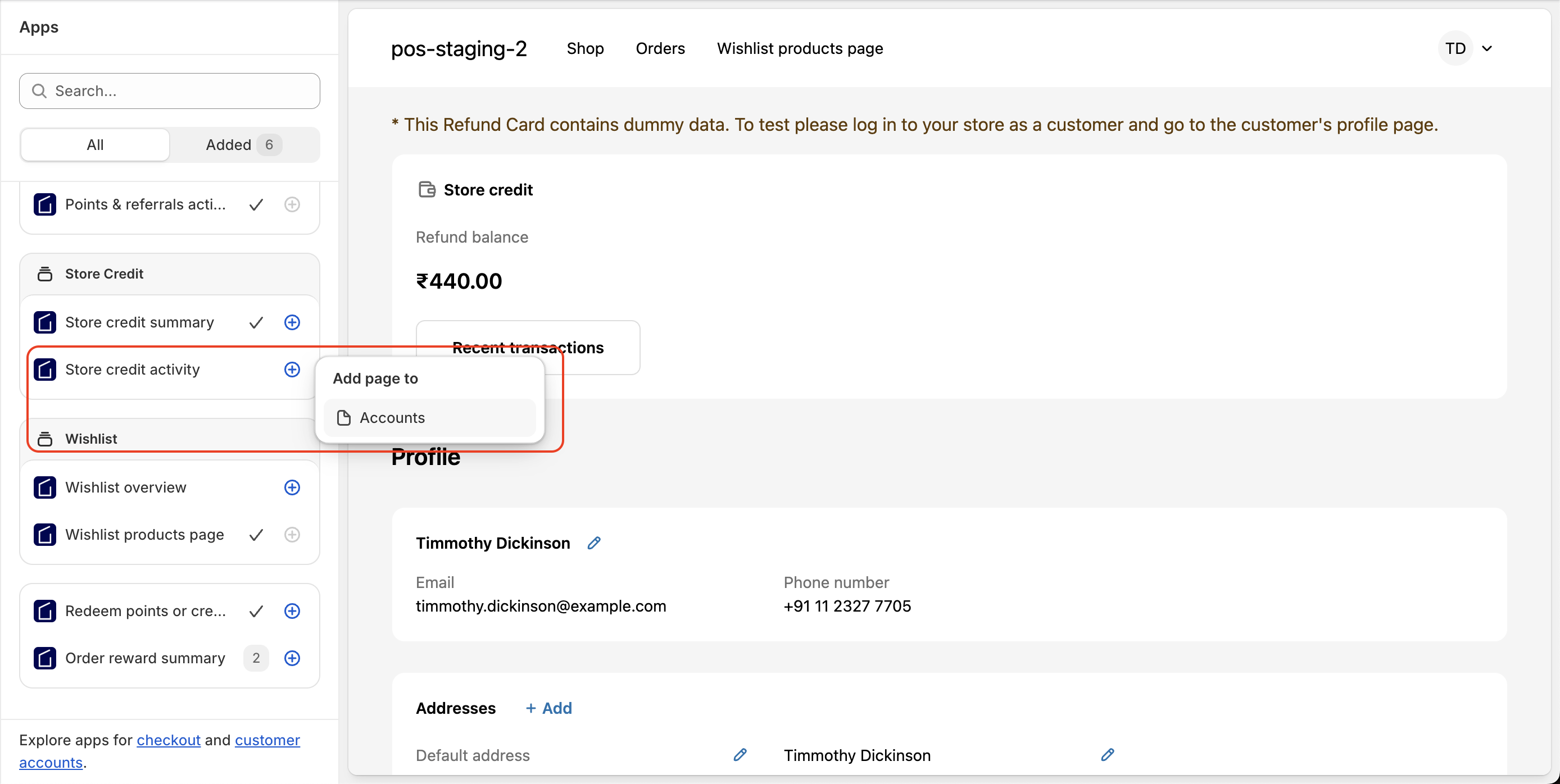Click the Store credit activity app icon

45,370
